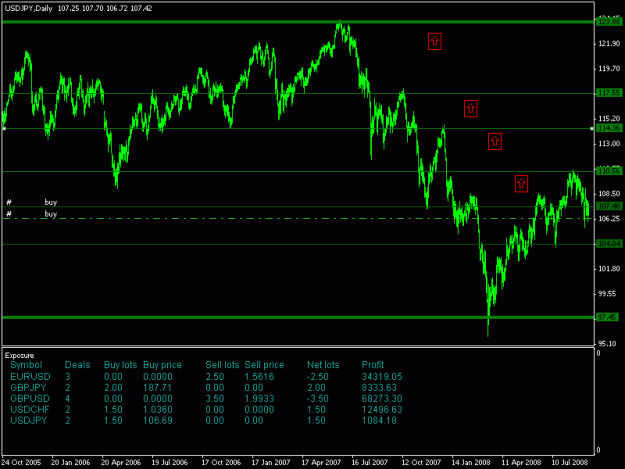Click the Symbol column header
Image resolution: width=625 pixels, height=469 pixels.
(x=26, y=365)
